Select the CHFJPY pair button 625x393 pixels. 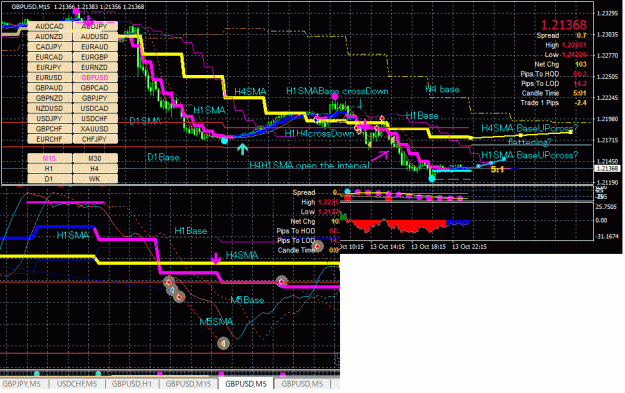tap(95, 139)
